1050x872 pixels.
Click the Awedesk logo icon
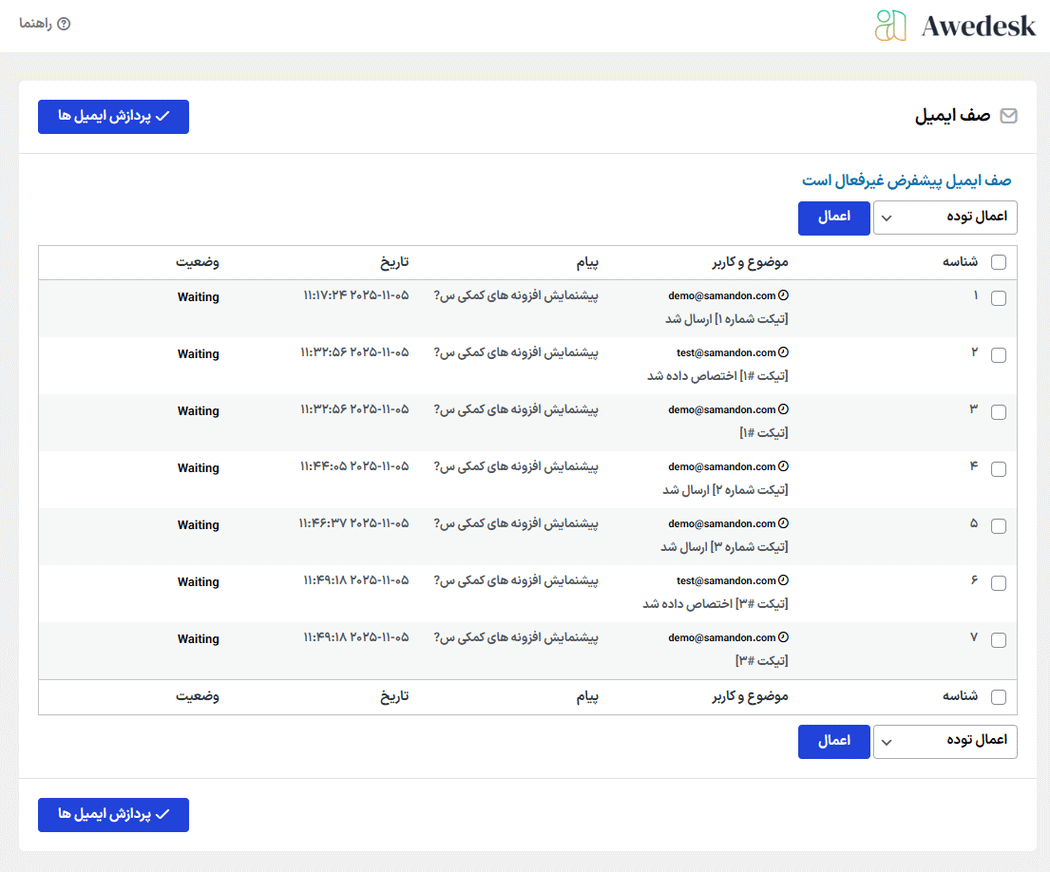[890, 26]
